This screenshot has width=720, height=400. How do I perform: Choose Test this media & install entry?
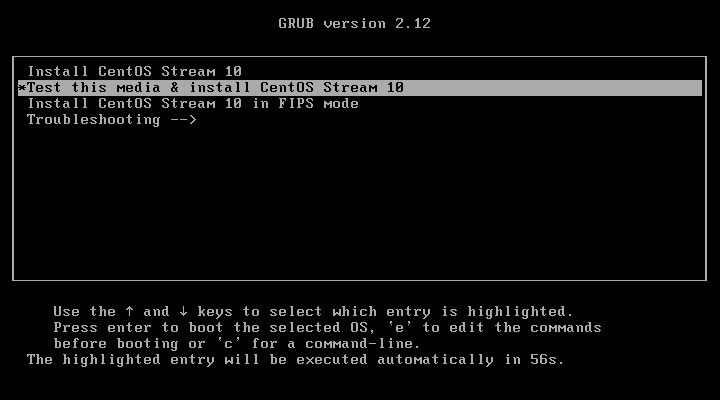click(360, 88)
